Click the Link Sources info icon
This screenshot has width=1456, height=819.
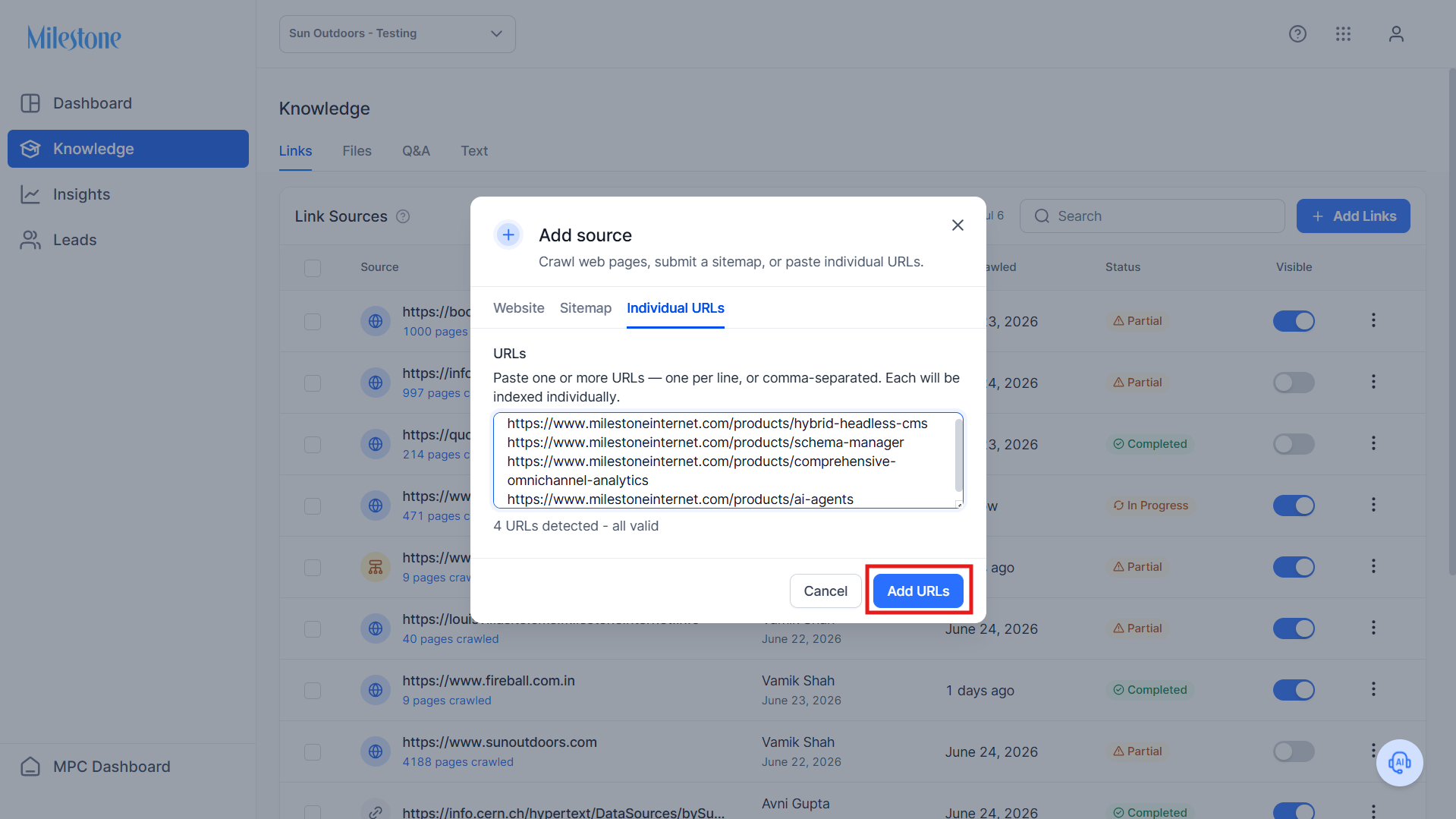pyautogui.click(x=403, y=216)
